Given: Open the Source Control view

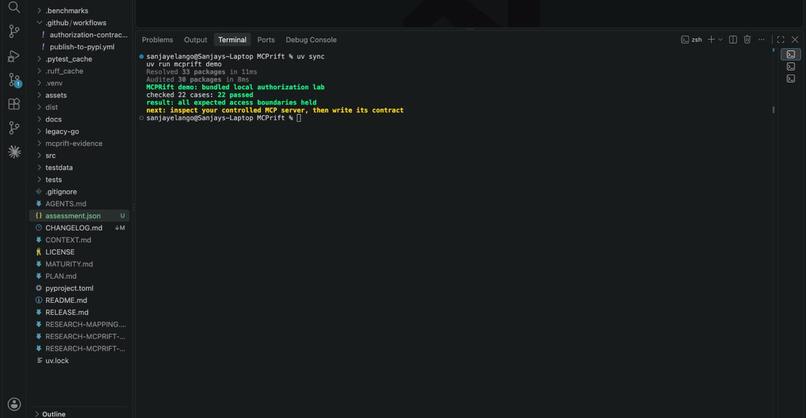Looking at the screenshot, I should tap(14, 31).
